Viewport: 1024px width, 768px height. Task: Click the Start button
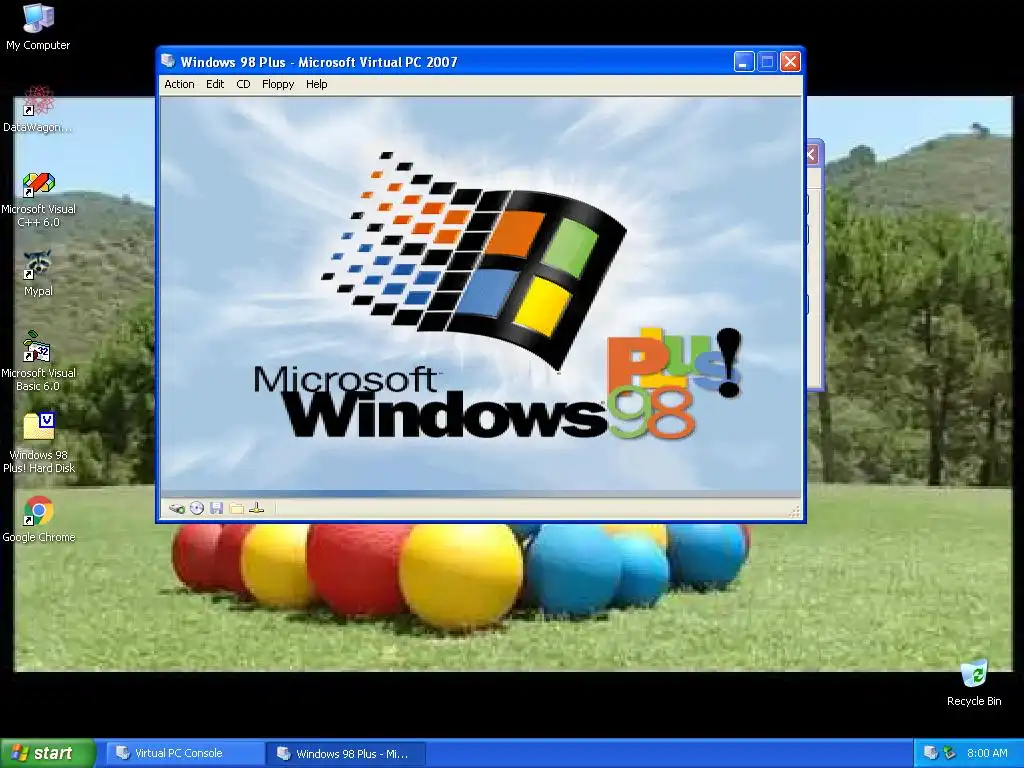pyautogui.click(x=48, y=753)
